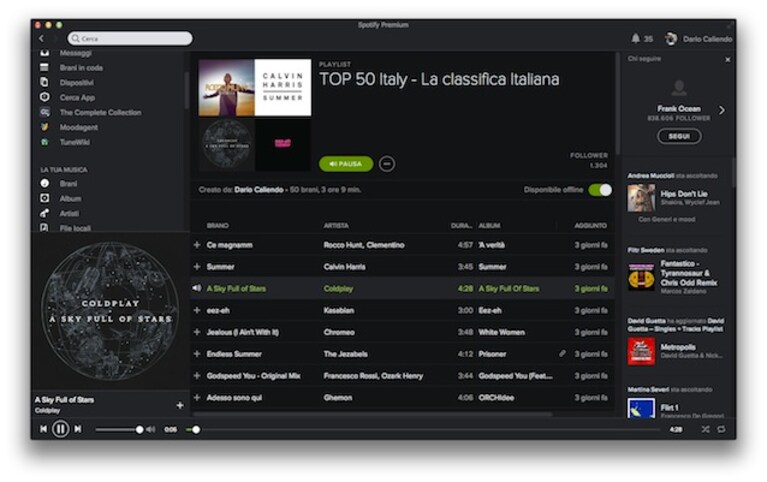767x482 pixels.
Task: Sort by Aggiunto column header
Action: 590,226
